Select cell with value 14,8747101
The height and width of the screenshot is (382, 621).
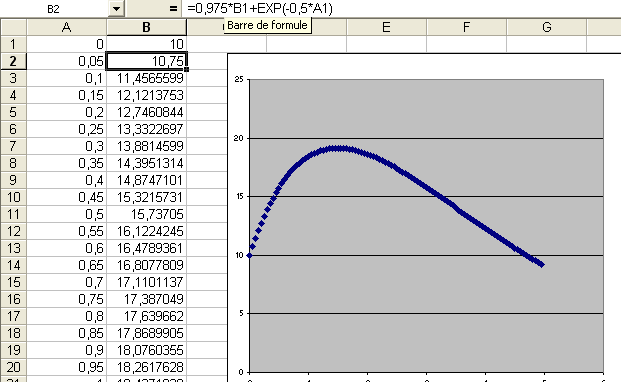147,180
